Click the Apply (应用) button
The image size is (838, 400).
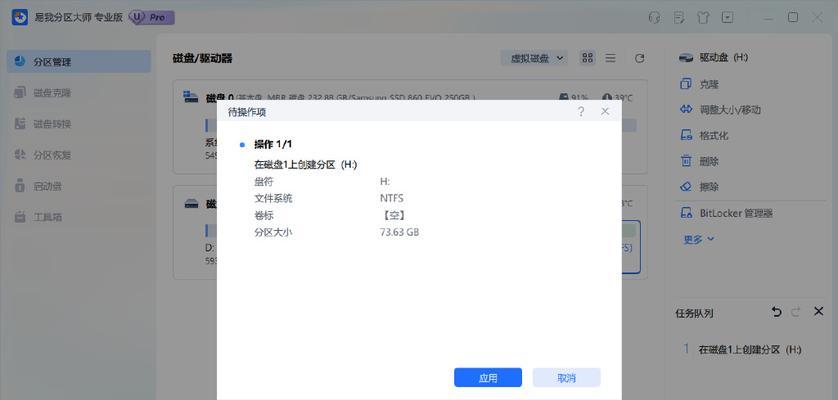tap(487, 378)
